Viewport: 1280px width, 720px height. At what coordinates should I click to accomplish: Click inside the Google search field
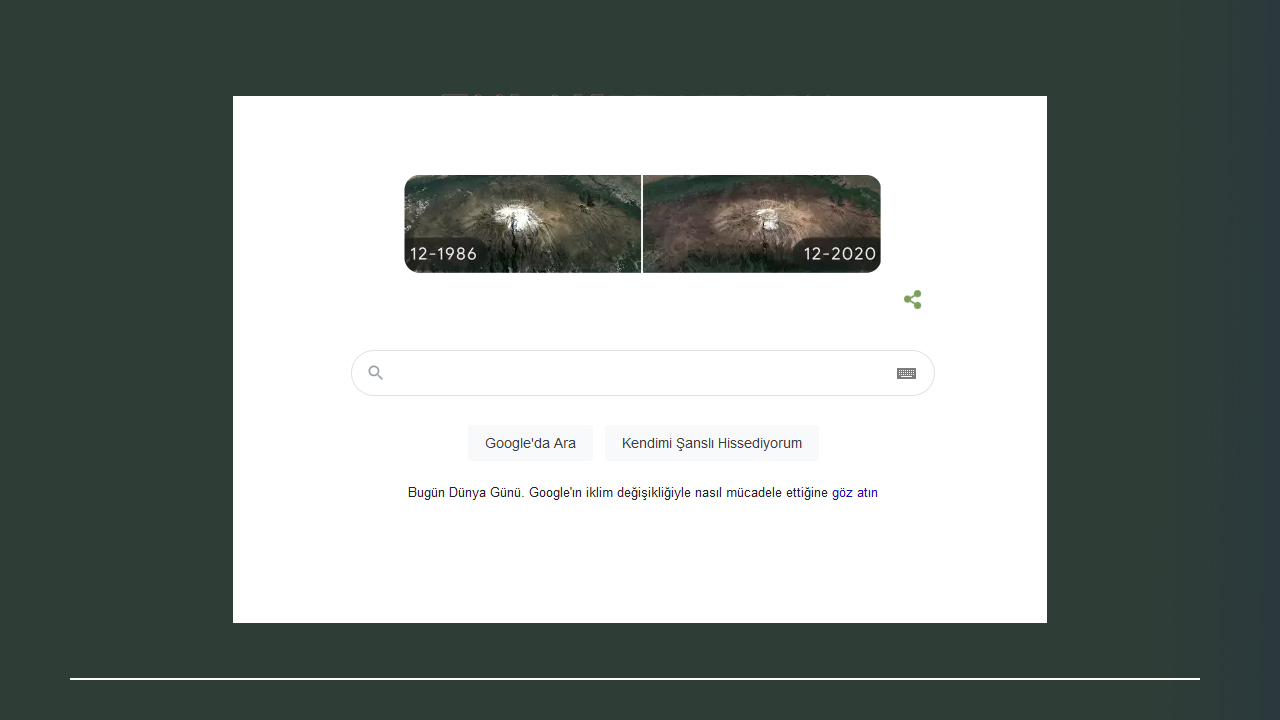(x=642, y=373)
